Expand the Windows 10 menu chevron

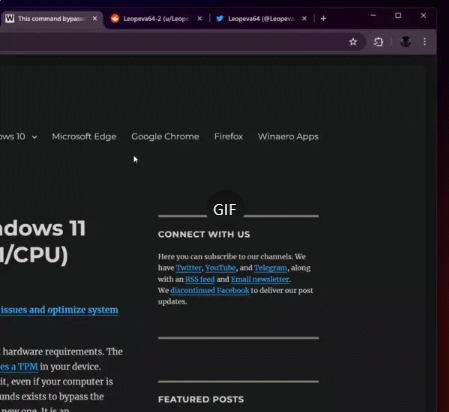[34, 137]
